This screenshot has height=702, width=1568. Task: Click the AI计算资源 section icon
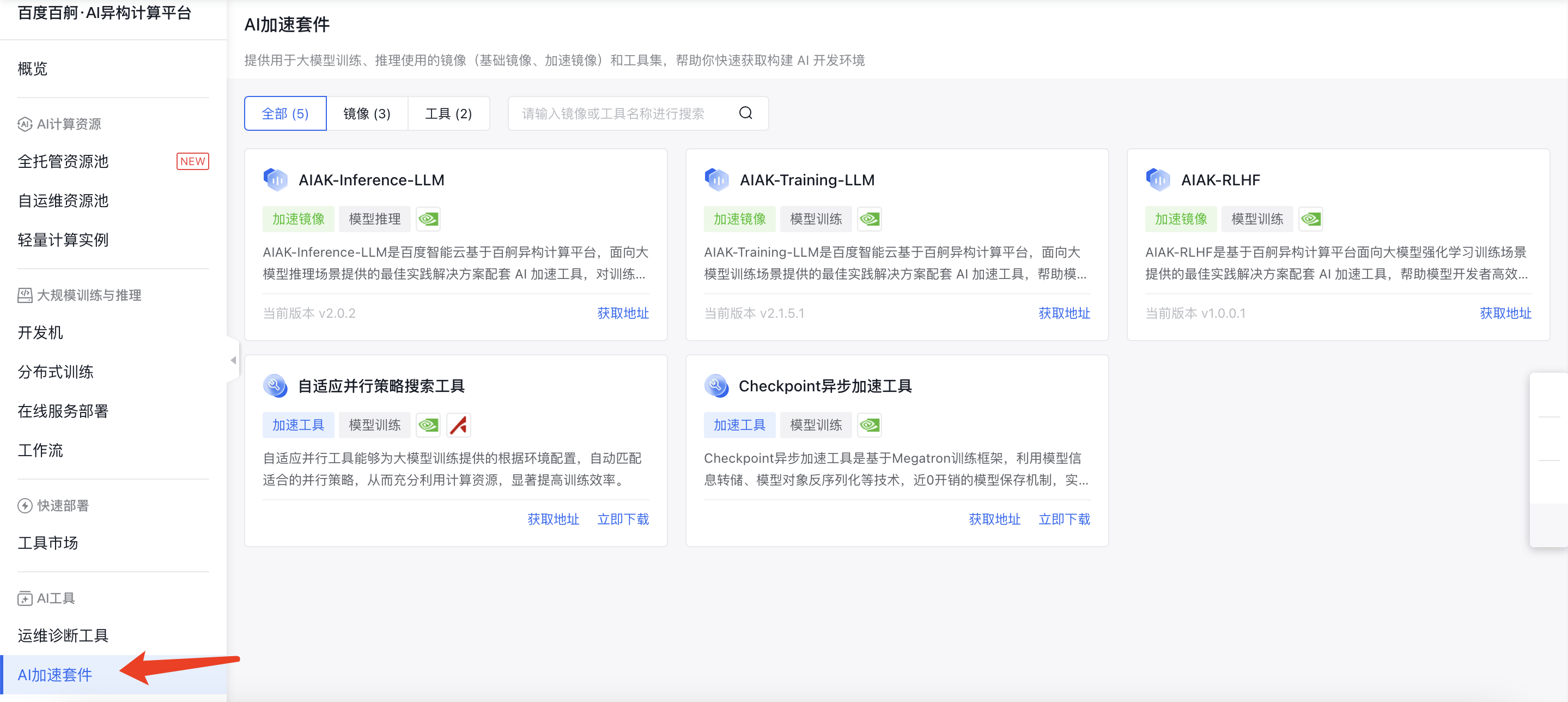pos(25,124)
